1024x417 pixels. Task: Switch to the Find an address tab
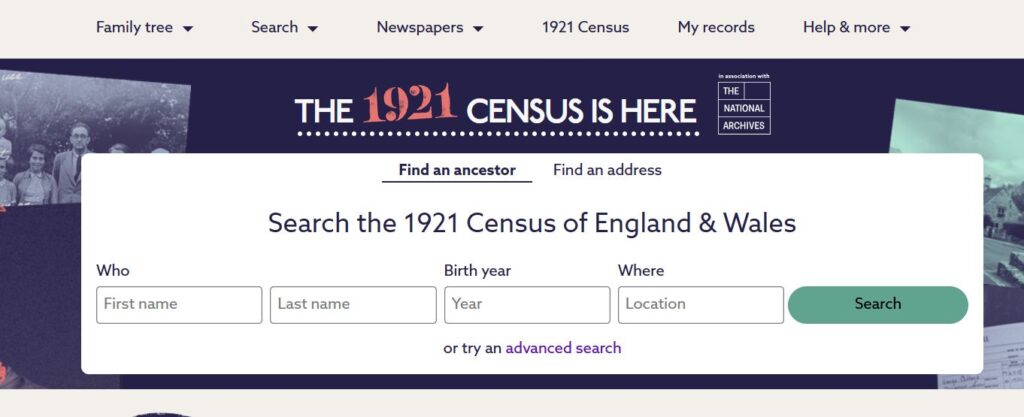point(607,170)
